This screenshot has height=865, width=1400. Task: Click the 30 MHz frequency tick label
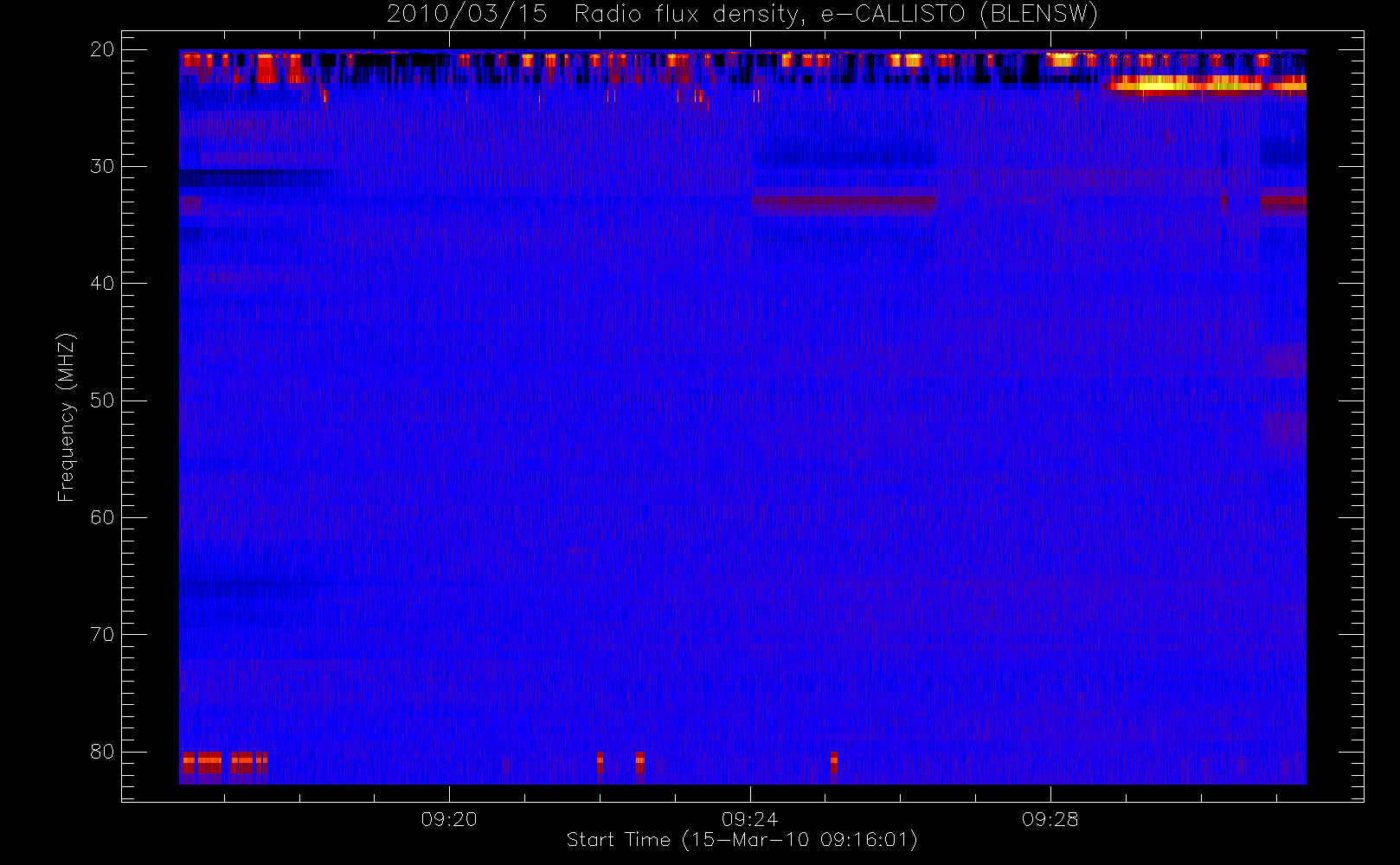102,166
